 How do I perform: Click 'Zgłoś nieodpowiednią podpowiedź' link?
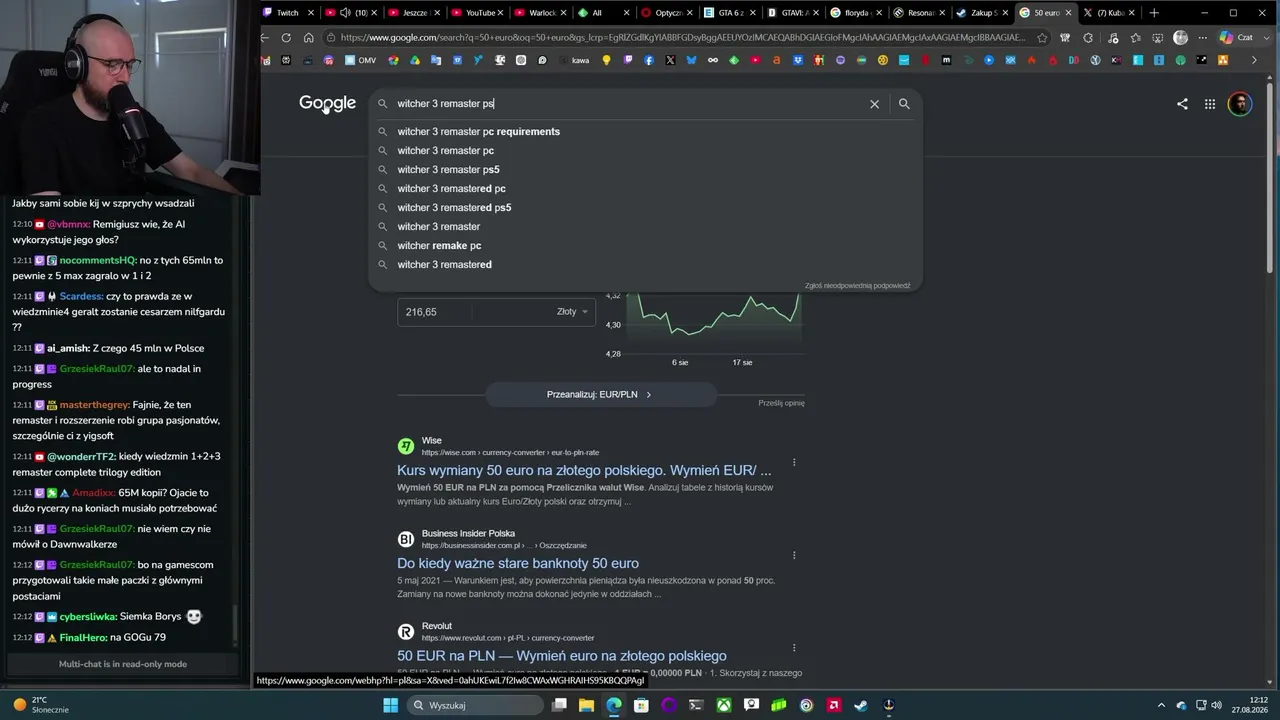(858, 286)
